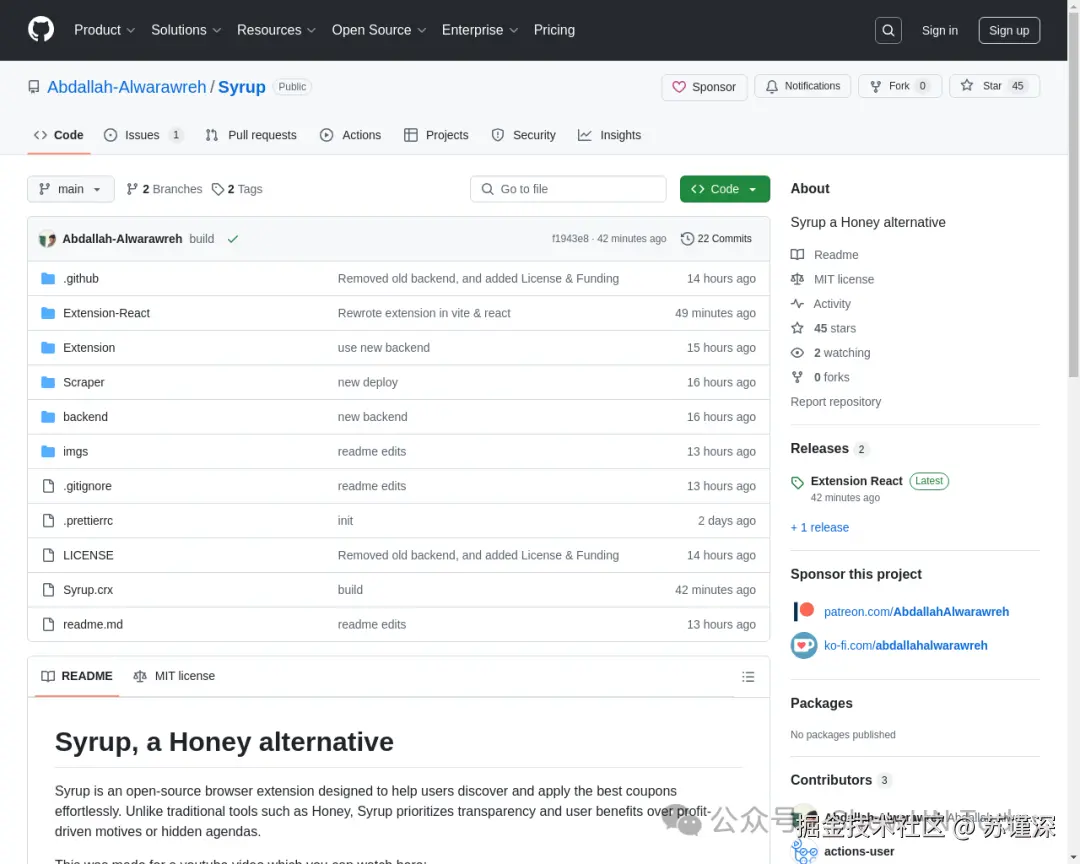
Task: Click the Activity pulse icon
Action: point(797,304)
